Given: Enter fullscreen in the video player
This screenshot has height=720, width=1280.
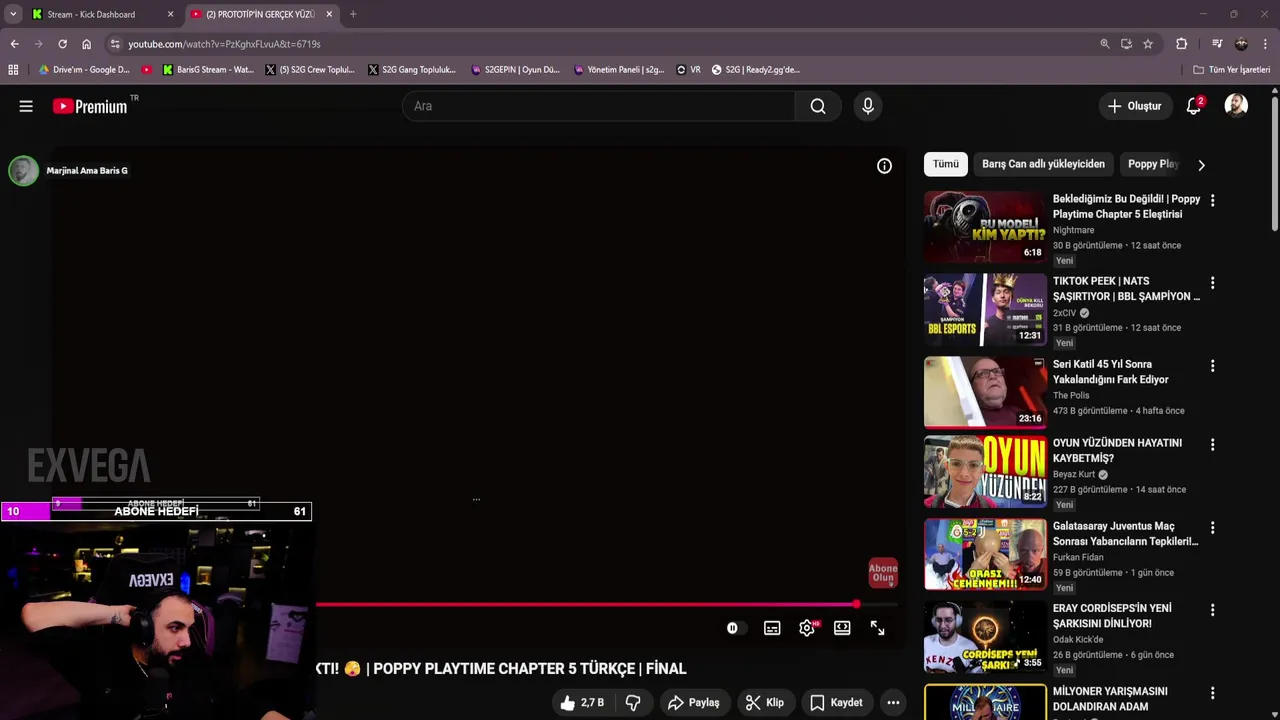Looking at the screenshot, I should tap(877, 628).
